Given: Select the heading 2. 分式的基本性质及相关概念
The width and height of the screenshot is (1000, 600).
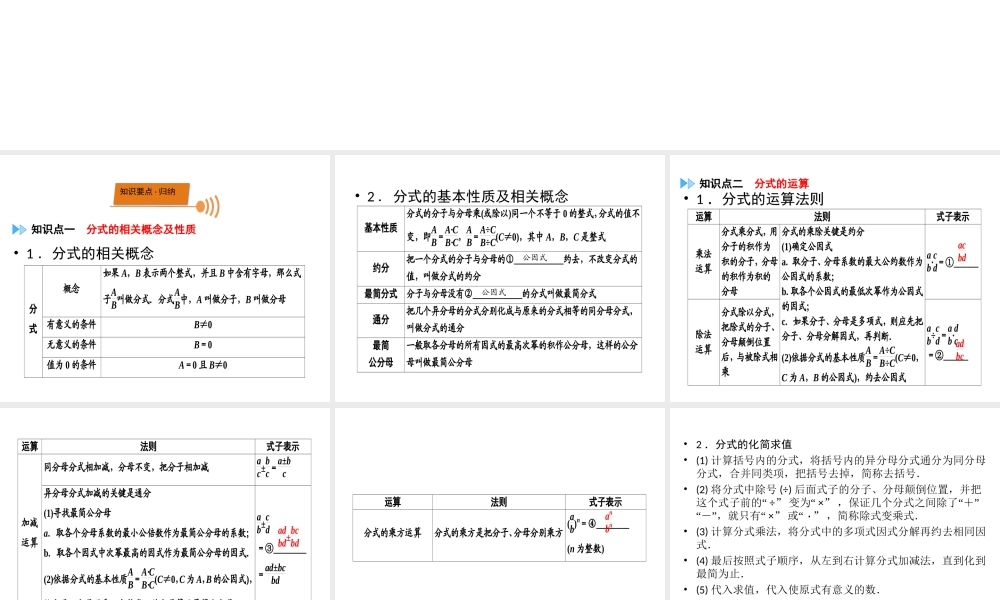Looking at the screenshot, I should pyautogui.click(x=468, y=196).
